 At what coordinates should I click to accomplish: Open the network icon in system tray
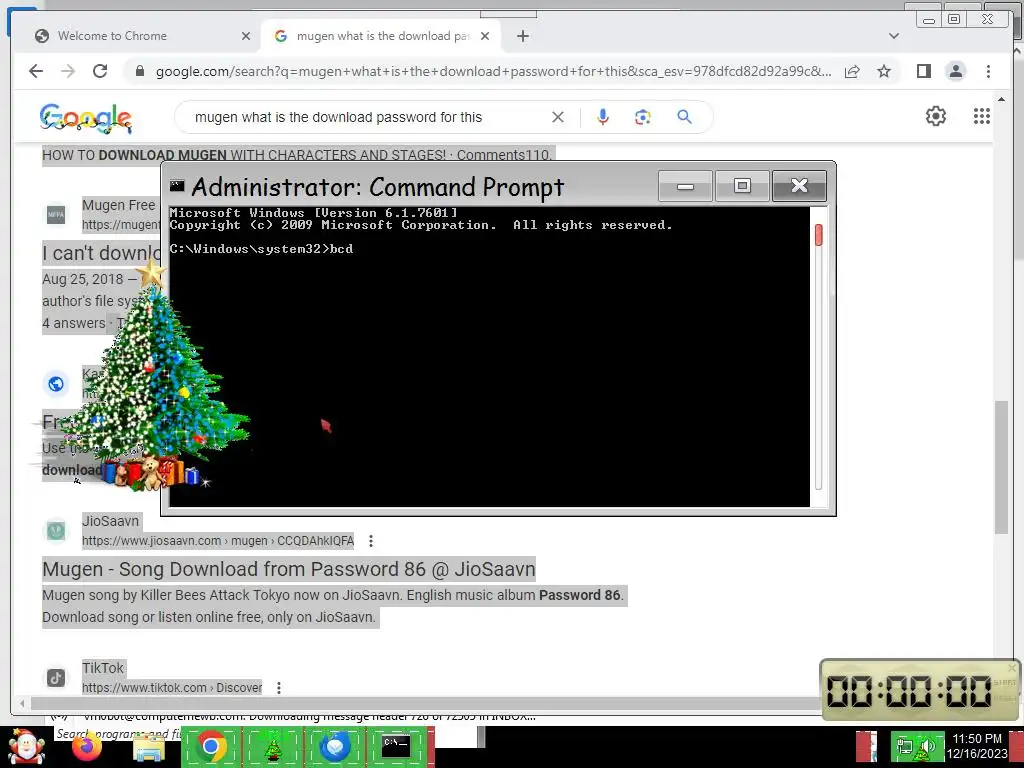[x=905, y=746]
